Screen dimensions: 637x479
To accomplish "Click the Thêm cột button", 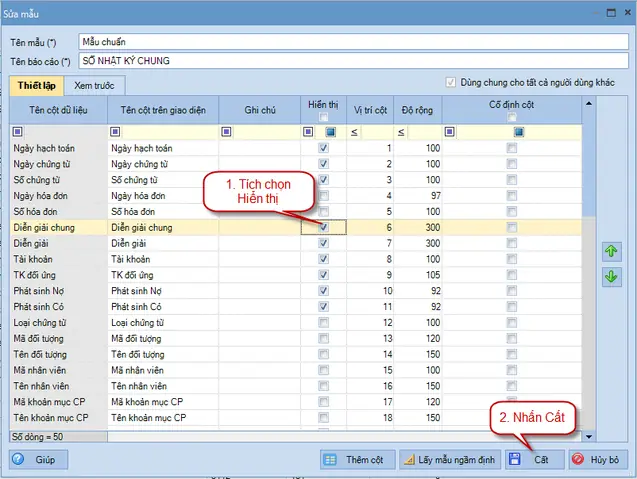I will (358, 459).
